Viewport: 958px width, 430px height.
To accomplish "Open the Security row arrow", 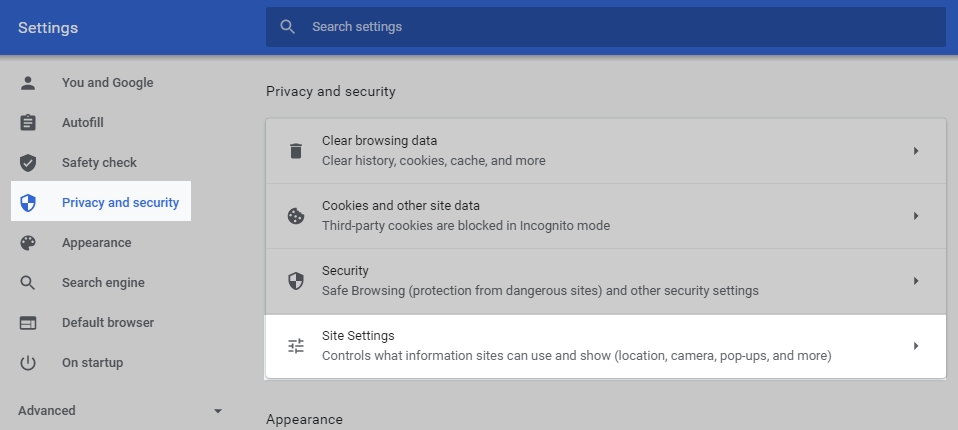I will 915,281.
